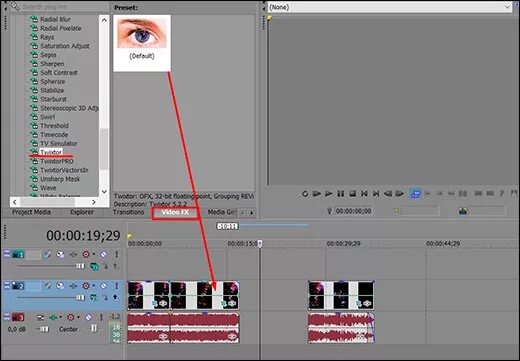The width and height of the screenshot is (520, 361).
Task: Switch to the Video FX tab
Action: (175, 212)
